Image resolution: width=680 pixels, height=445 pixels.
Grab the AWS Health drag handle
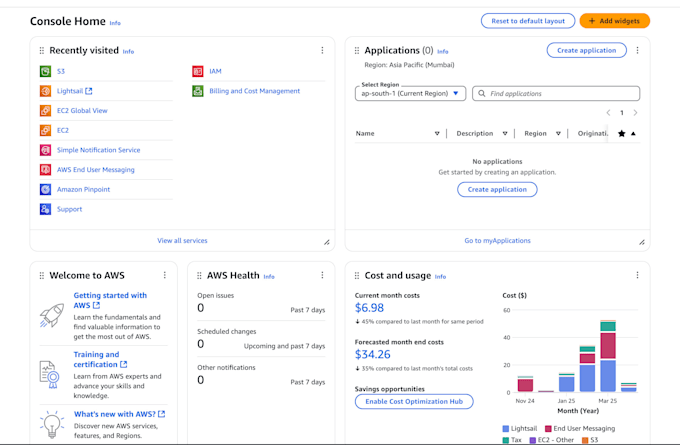[199, 275]
